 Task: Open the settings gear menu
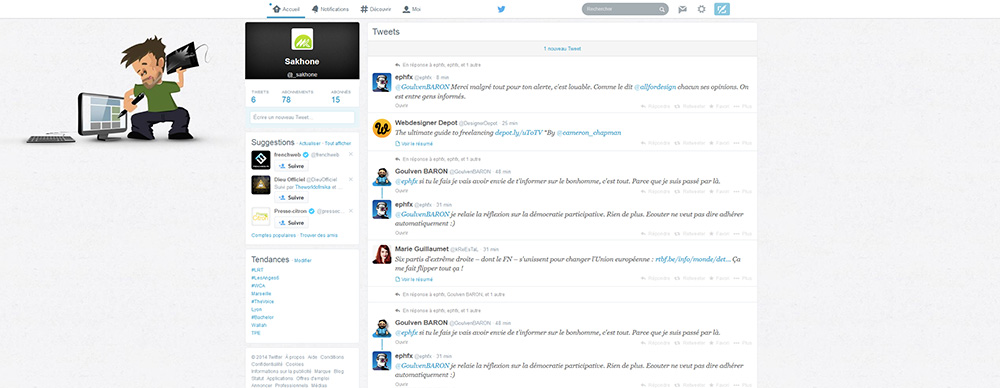(702, 9)
